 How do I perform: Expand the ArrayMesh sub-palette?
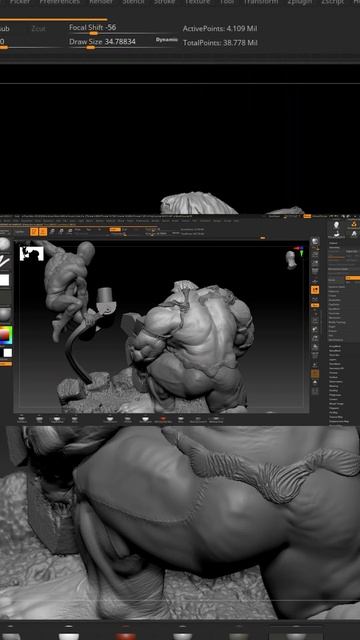(335, 346)
